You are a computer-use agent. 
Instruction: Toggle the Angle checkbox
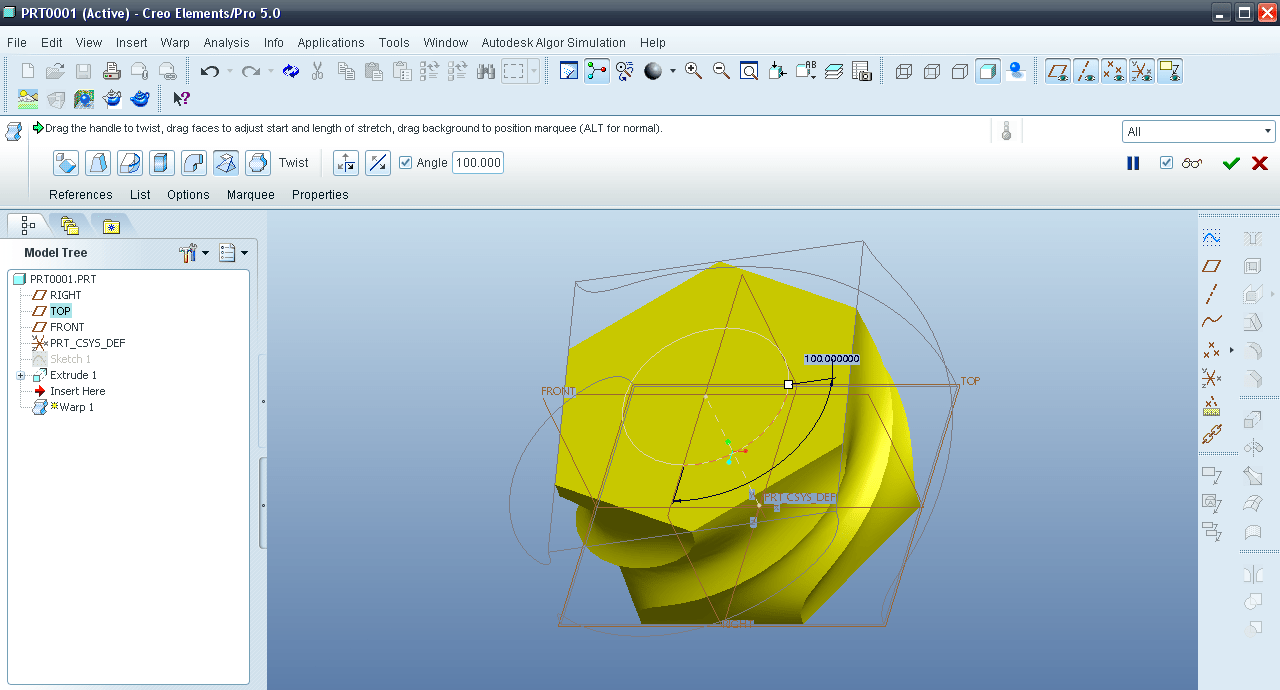pyautogui.click(x=405, y=163)
